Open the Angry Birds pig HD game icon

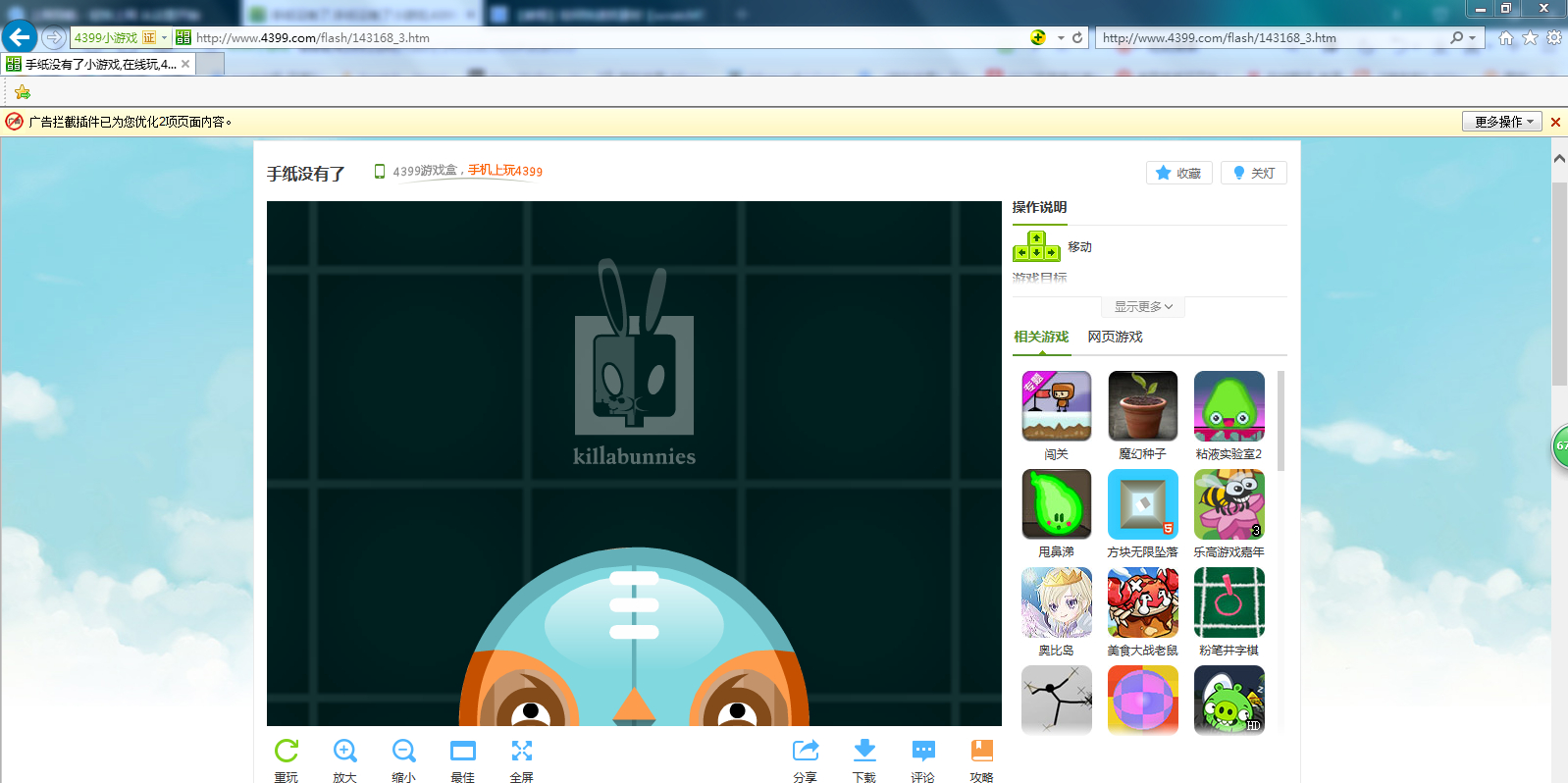pos(1229,701)
